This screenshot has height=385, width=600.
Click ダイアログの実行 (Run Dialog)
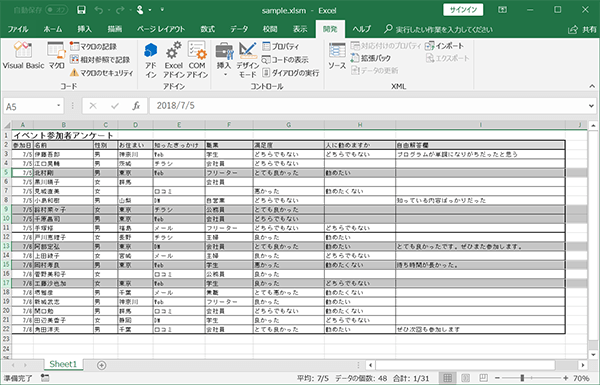(x=290, y=72)
